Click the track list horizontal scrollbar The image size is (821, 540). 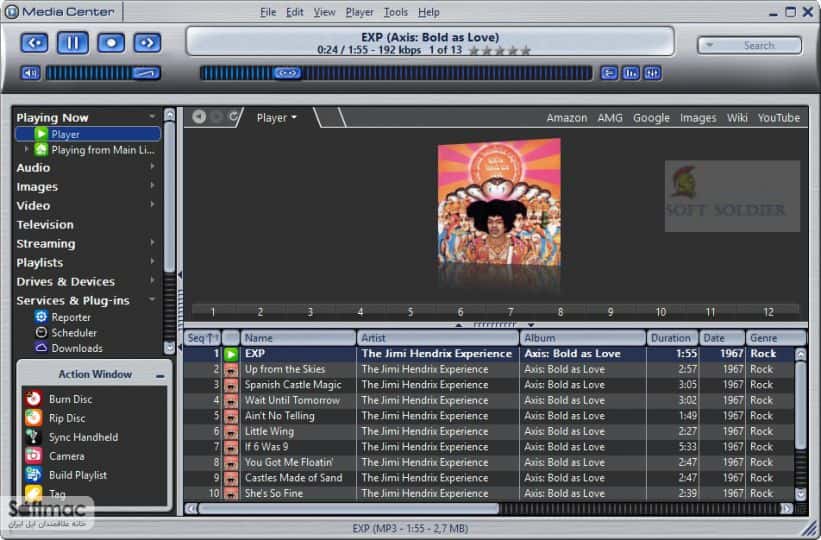coord(349,508)
